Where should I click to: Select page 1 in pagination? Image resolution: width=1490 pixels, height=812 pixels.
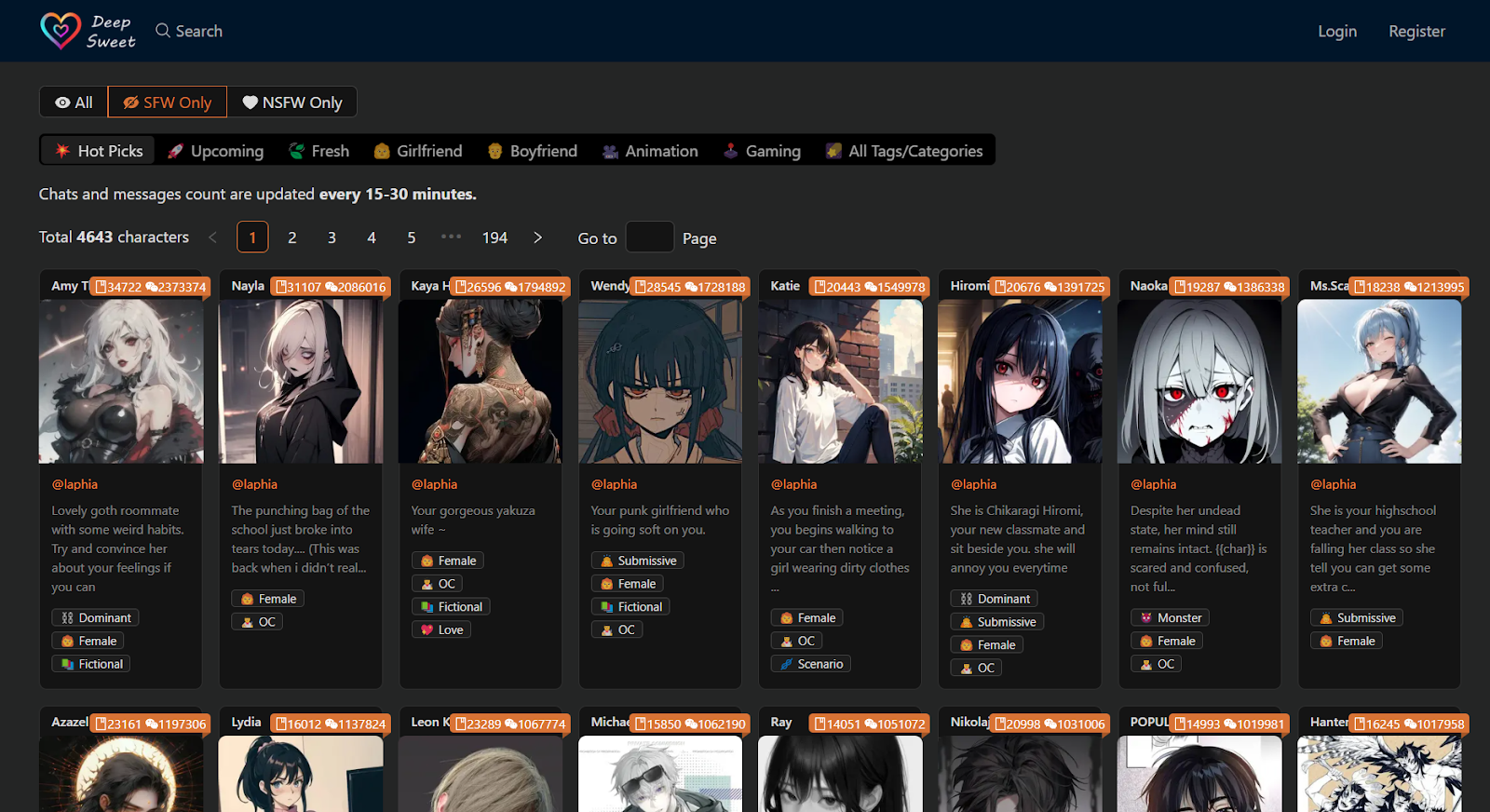252,237
